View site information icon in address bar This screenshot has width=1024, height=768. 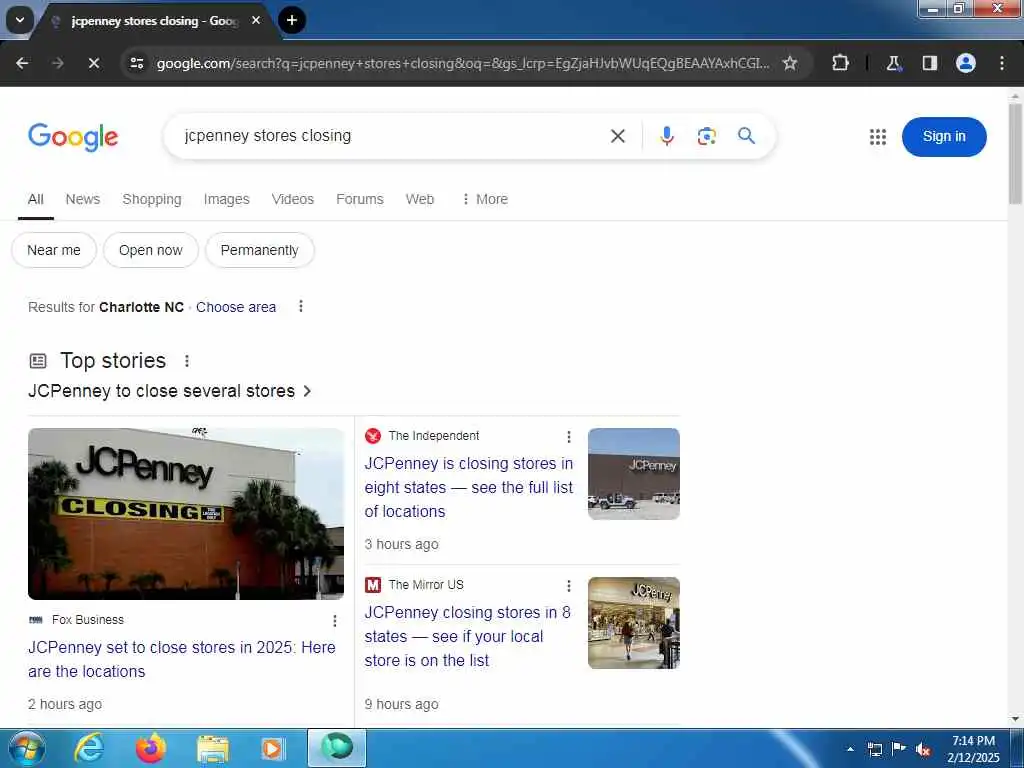[137, 63]
